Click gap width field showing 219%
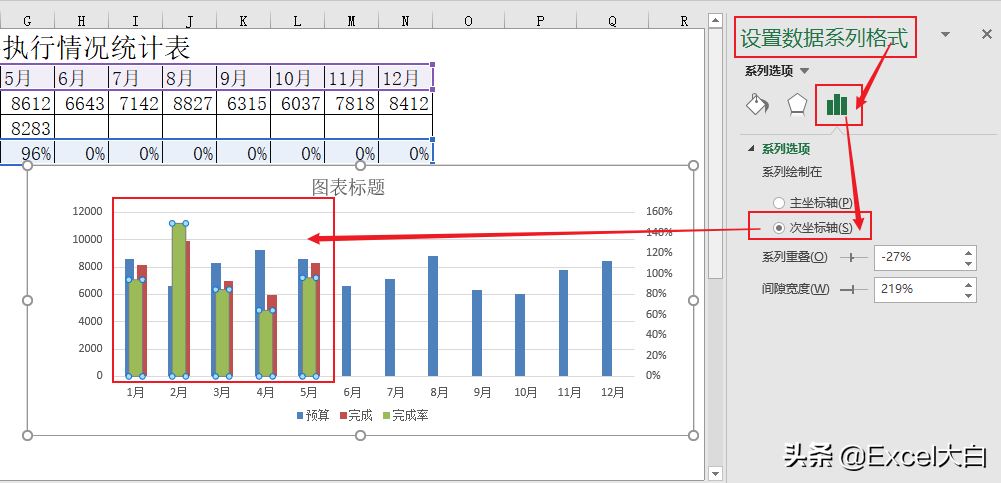Screen dimensions: 1001x483 (918, 289)
